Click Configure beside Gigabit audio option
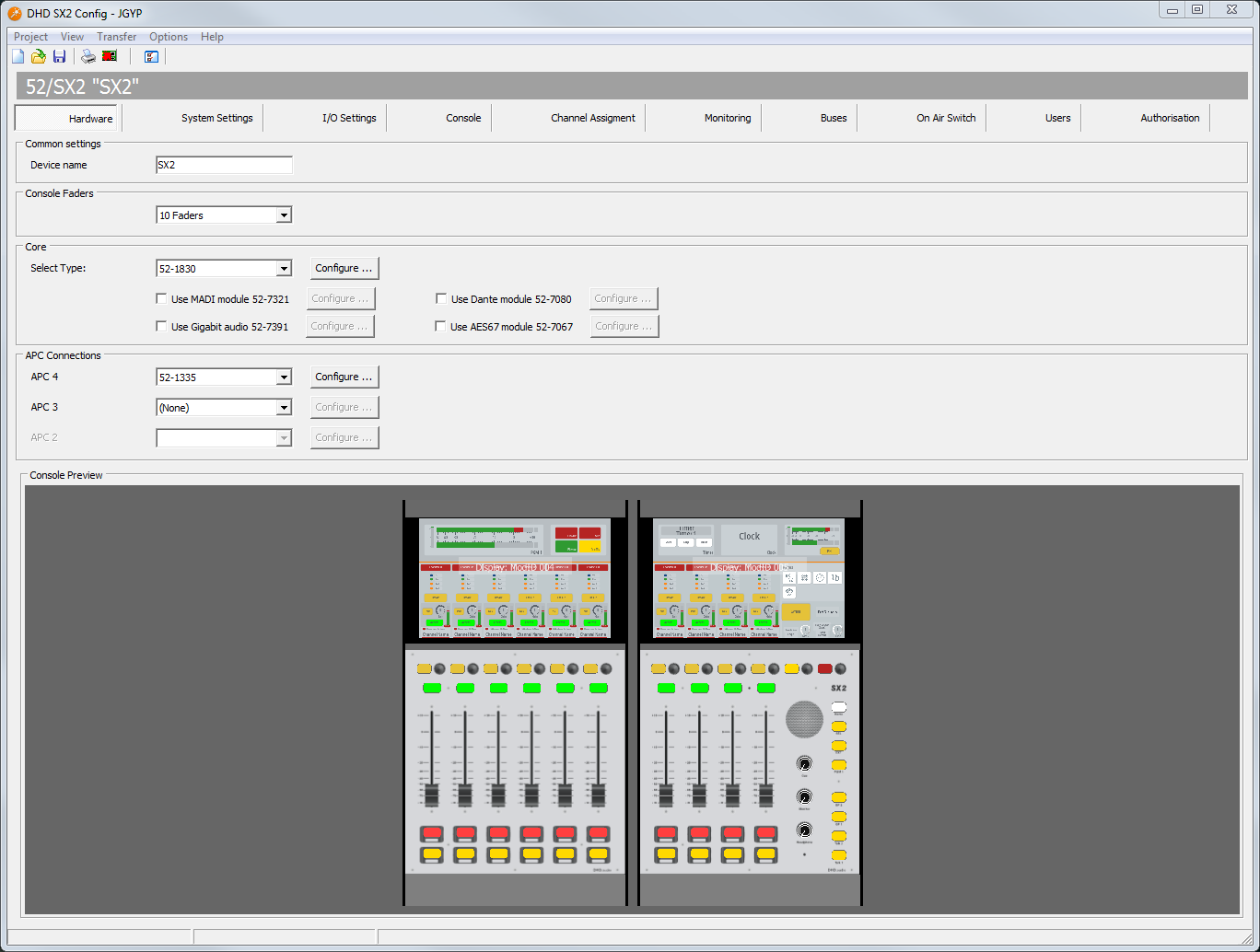1260x952 pixels. 340,326
